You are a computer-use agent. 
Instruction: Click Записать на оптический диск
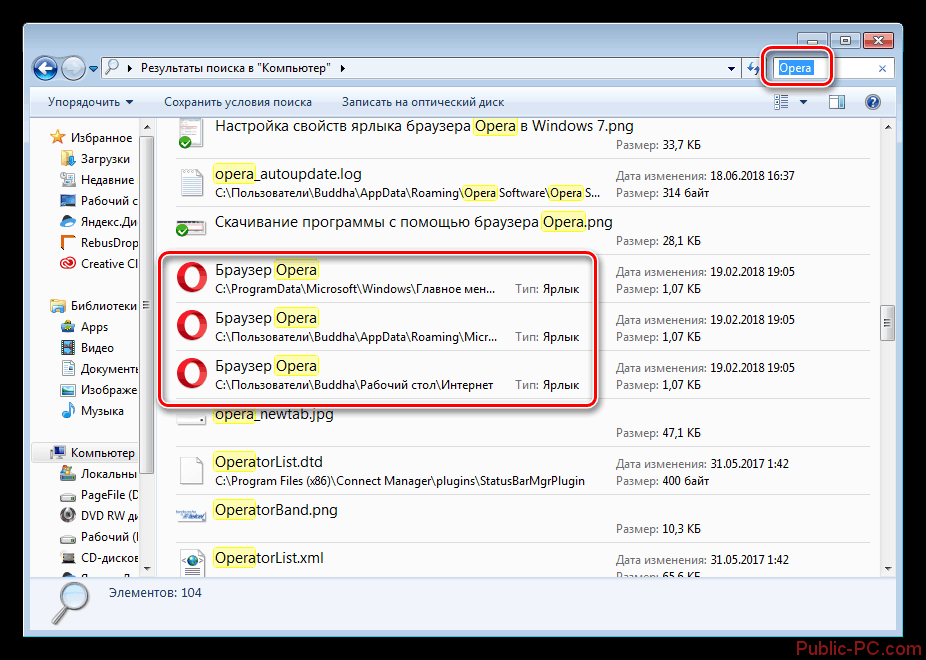(422, 102)
